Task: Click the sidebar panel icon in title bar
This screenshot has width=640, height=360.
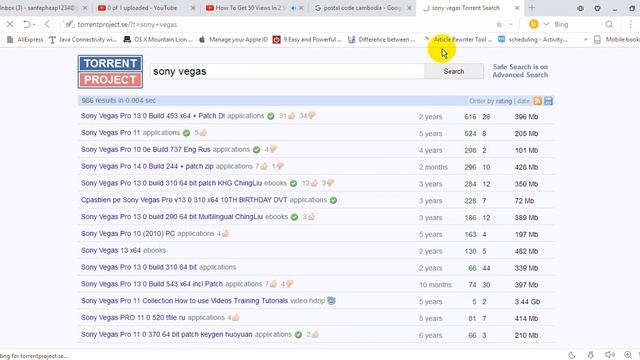Action: click(x=580, y=8)
